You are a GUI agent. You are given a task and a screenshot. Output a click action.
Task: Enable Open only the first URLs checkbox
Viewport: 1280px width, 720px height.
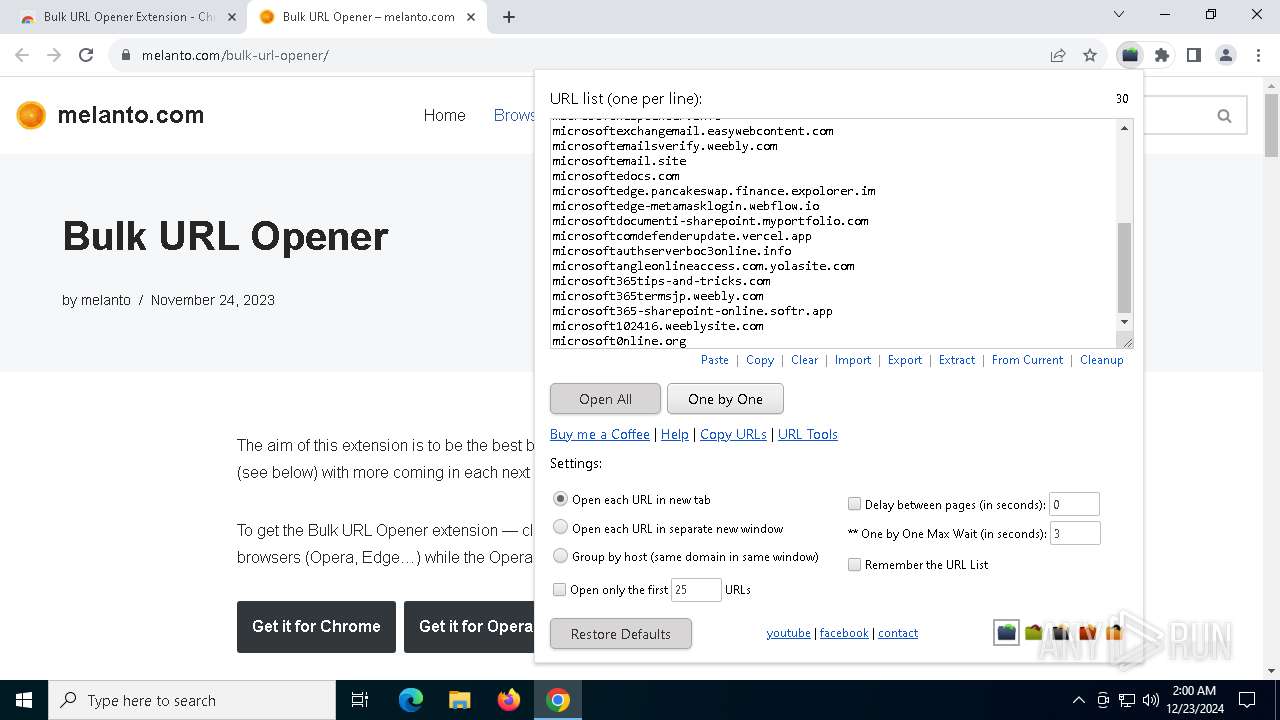(560, 590)
